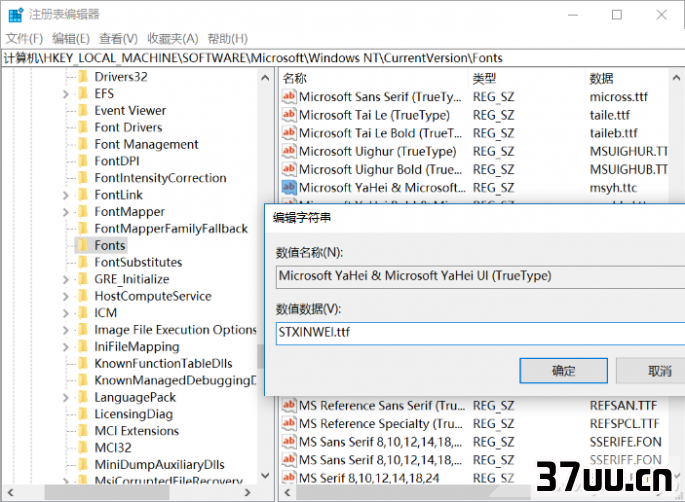
Task: Select the MCI Extensions folder icon
Action: pos(83,431)
